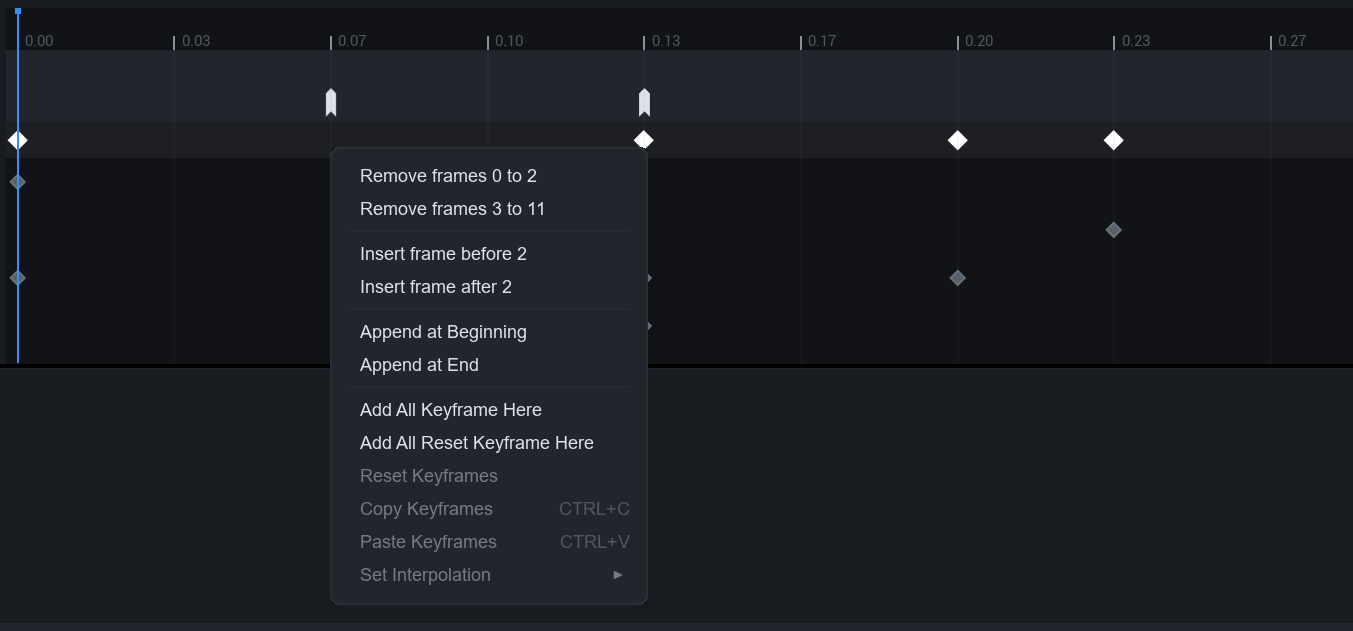The width and height of the screenshot is (1353, 631).
Task: Select "Insert frame after 2" option
Action: (x=436, y=287)
